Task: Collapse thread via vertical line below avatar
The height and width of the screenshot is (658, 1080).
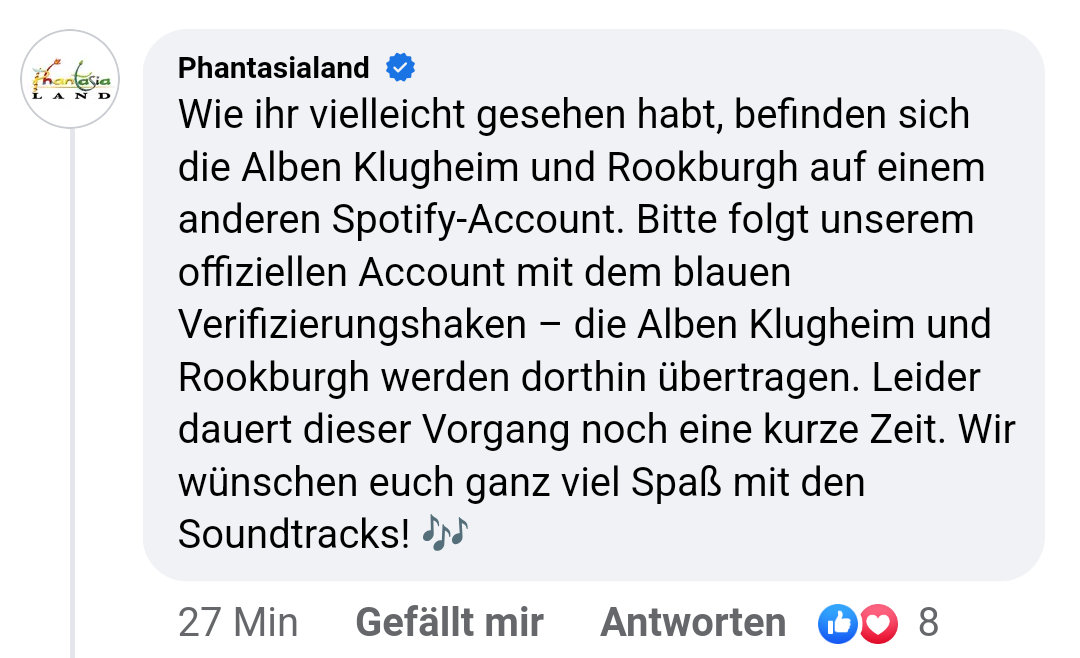Action: pyautogui.click(x=72, y=393)
